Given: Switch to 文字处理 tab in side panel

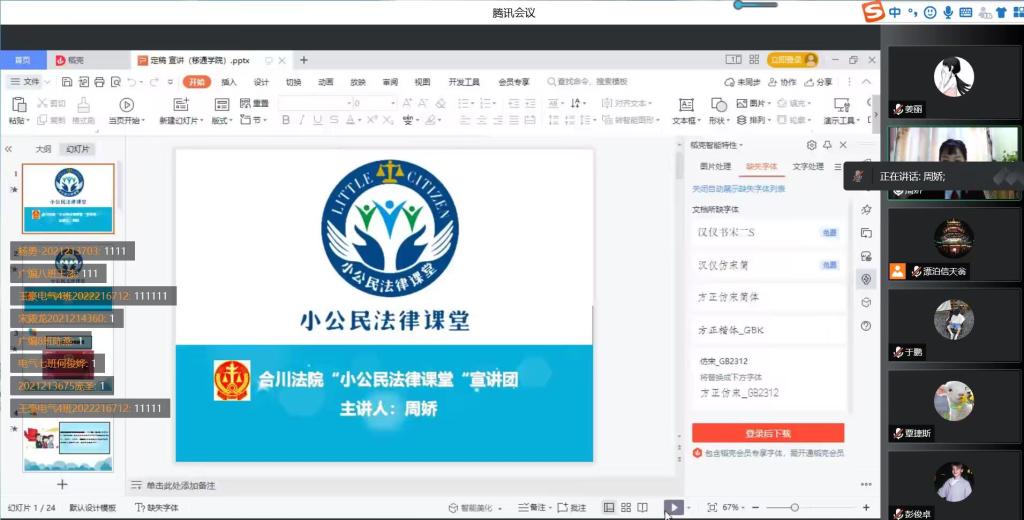Looking at the screenshot, I should tap(807, 167).
